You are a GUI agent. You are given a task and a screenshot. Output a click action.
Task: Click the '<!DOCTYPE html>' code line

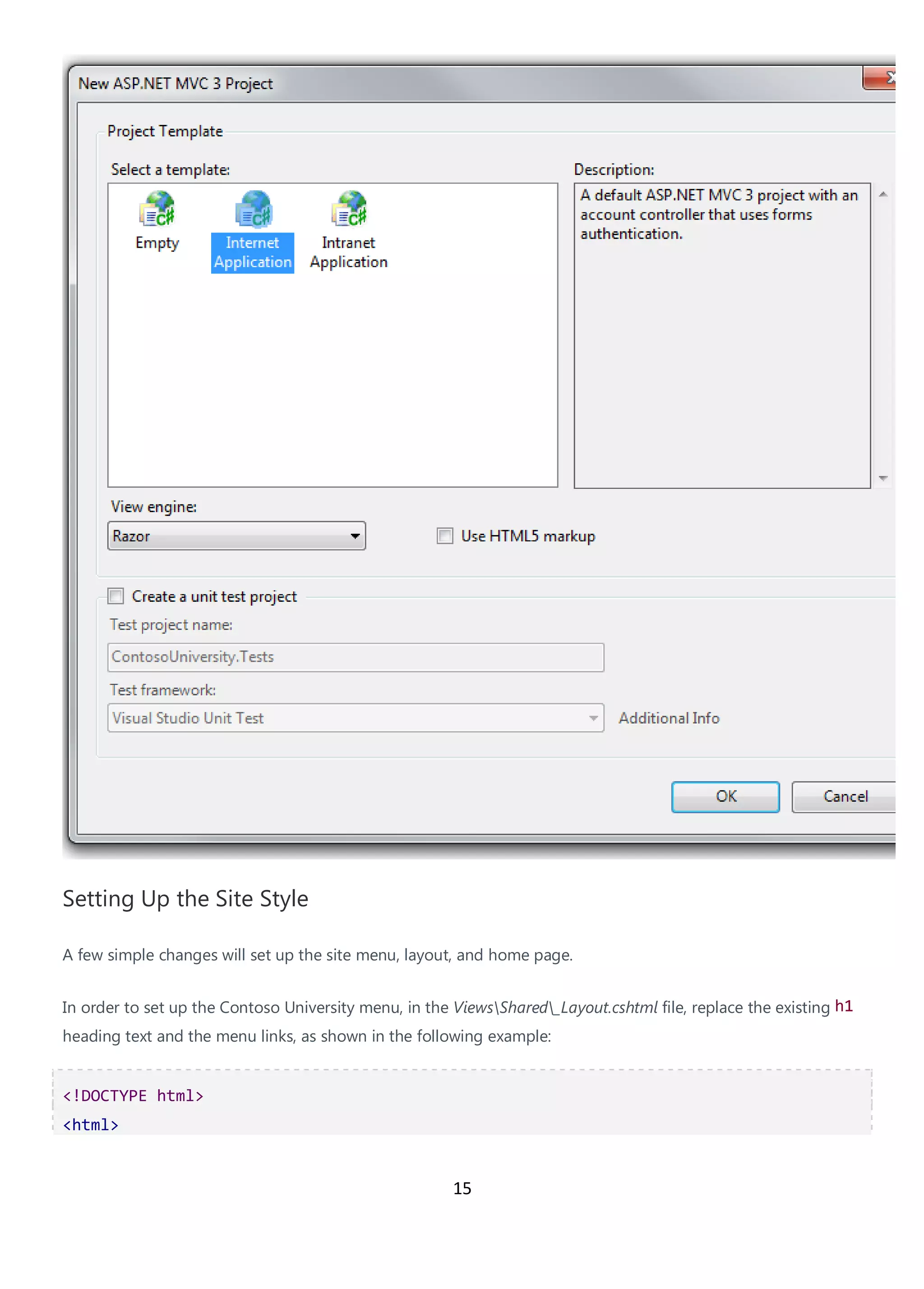tap(133, 1096)
